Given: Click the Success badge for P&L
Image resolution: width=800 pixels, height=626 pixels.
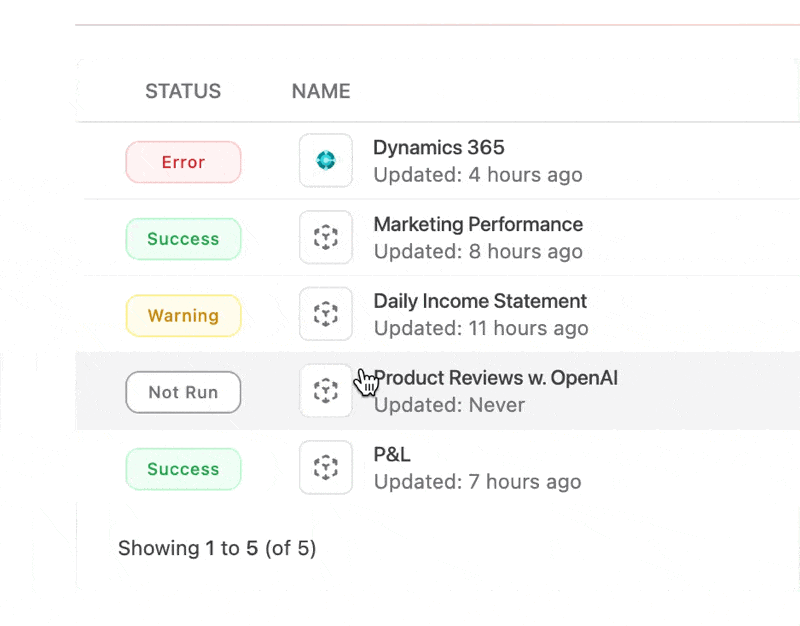Looking at the screenshot, I should (183, 469).
